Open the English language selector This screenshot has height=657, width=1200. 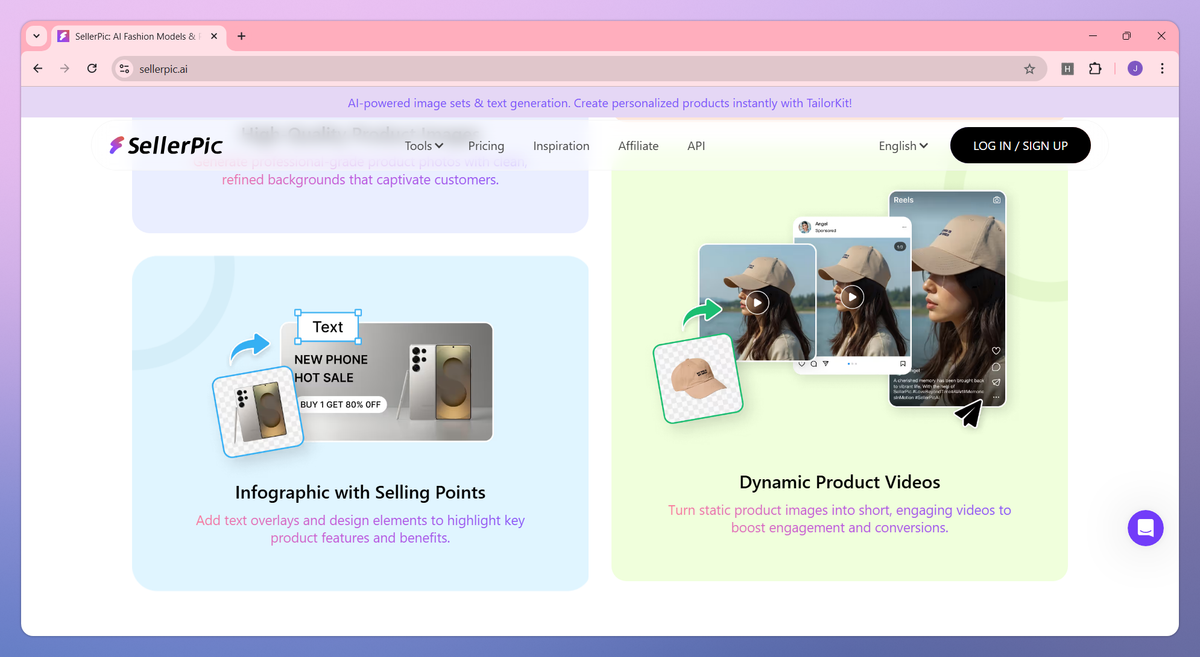point(903,146)
